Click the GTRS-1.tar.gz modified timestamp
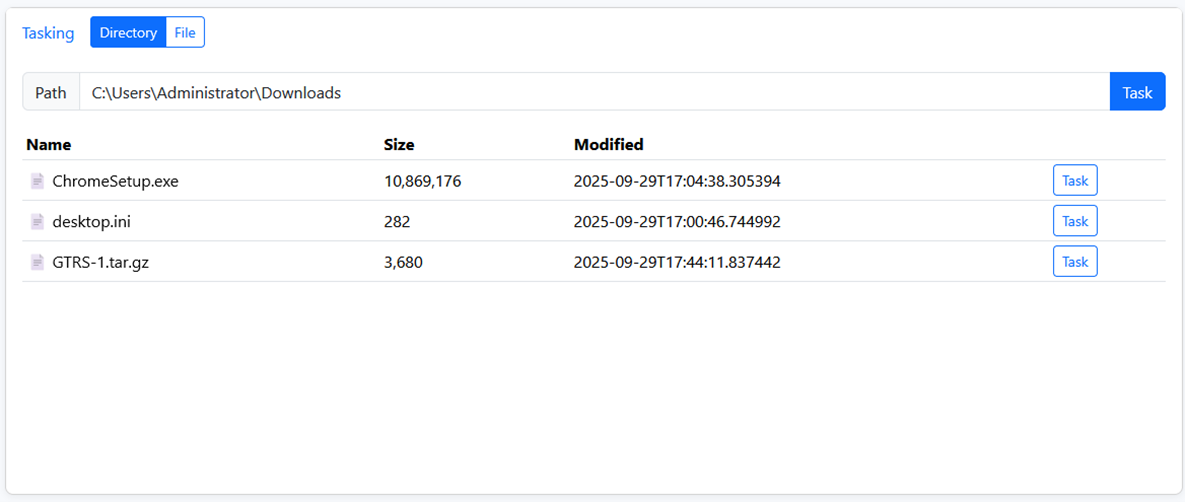Image resolution: width=1185 pixels, height=502 pixels. (x=677, y=262)
